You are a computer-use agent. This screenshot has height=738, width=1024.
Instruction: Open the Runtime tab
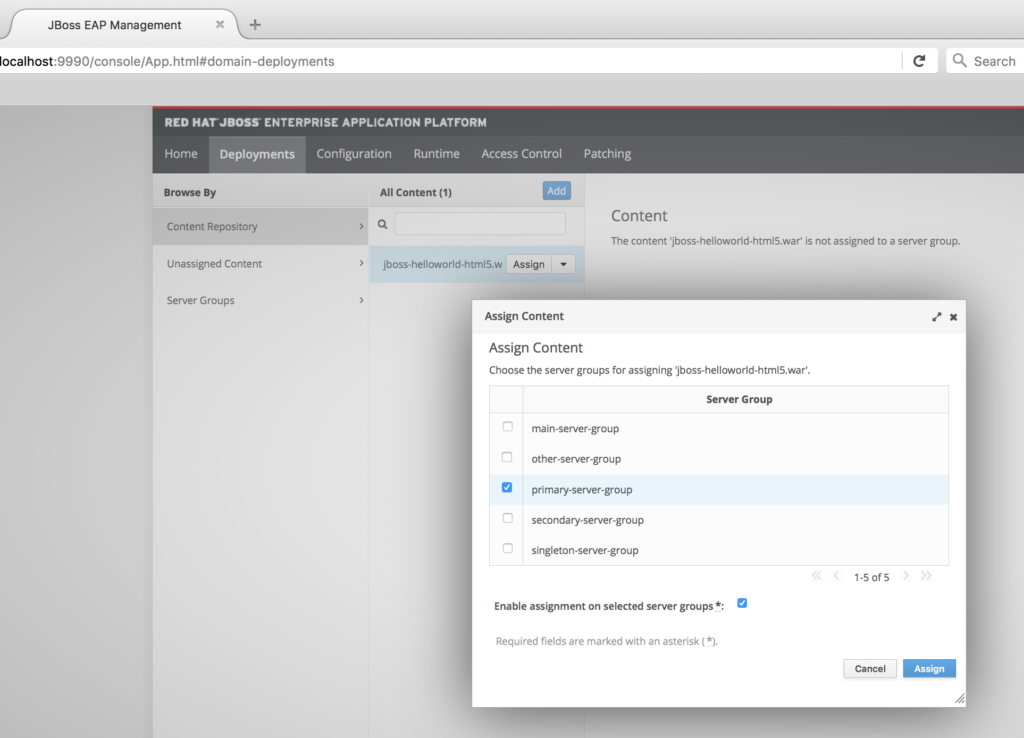(436, 154)
